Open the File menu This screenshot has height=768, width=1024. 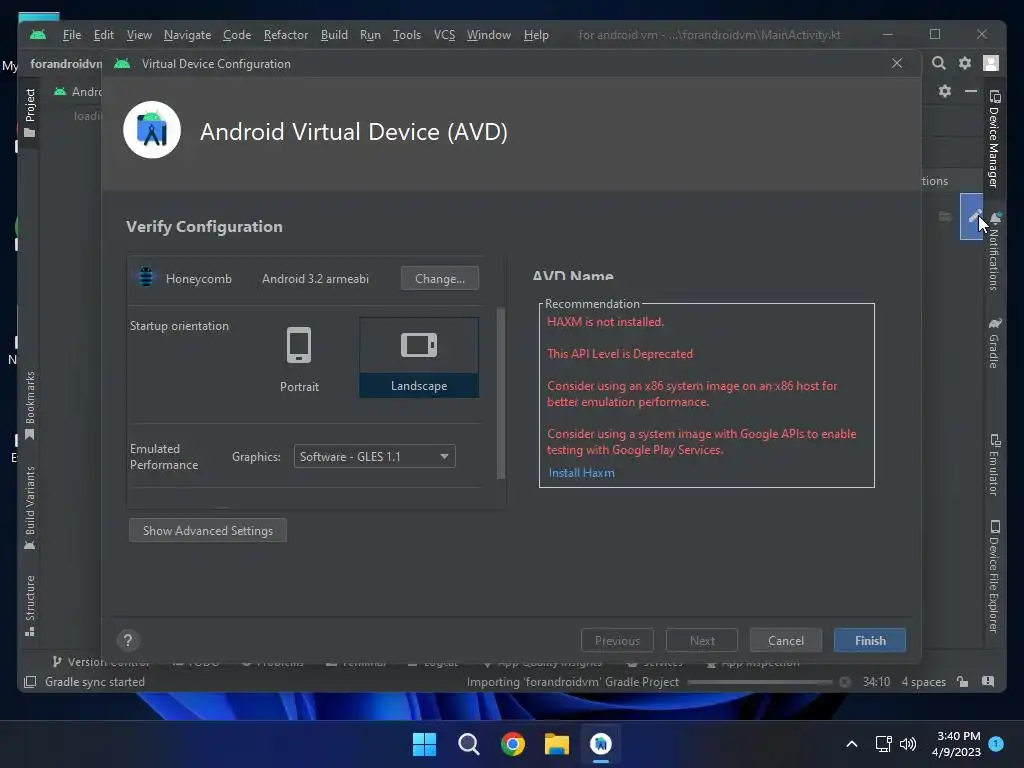click(x=71, y=35)
